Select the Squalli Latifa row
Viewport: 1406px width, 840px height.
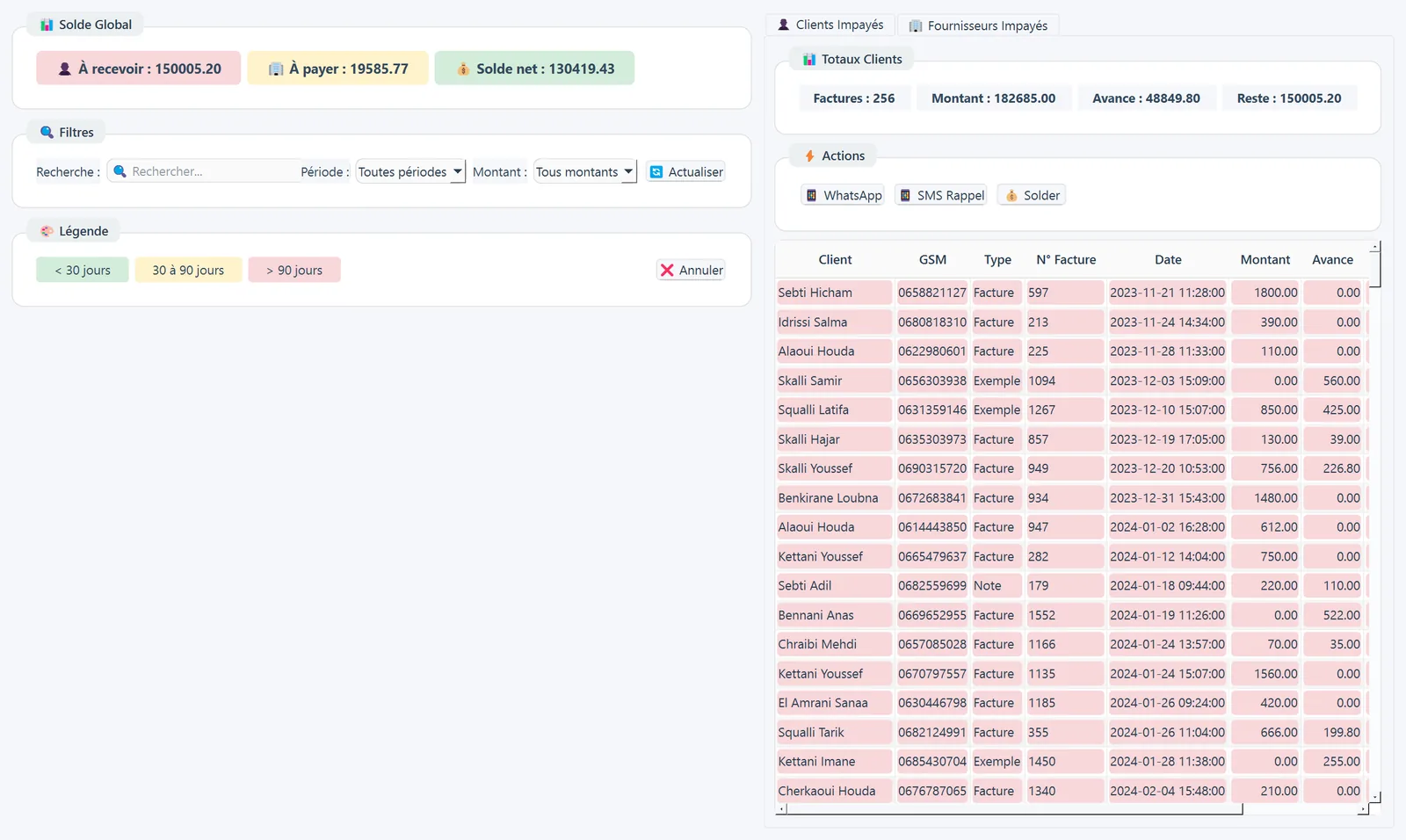coord(1073,409)
